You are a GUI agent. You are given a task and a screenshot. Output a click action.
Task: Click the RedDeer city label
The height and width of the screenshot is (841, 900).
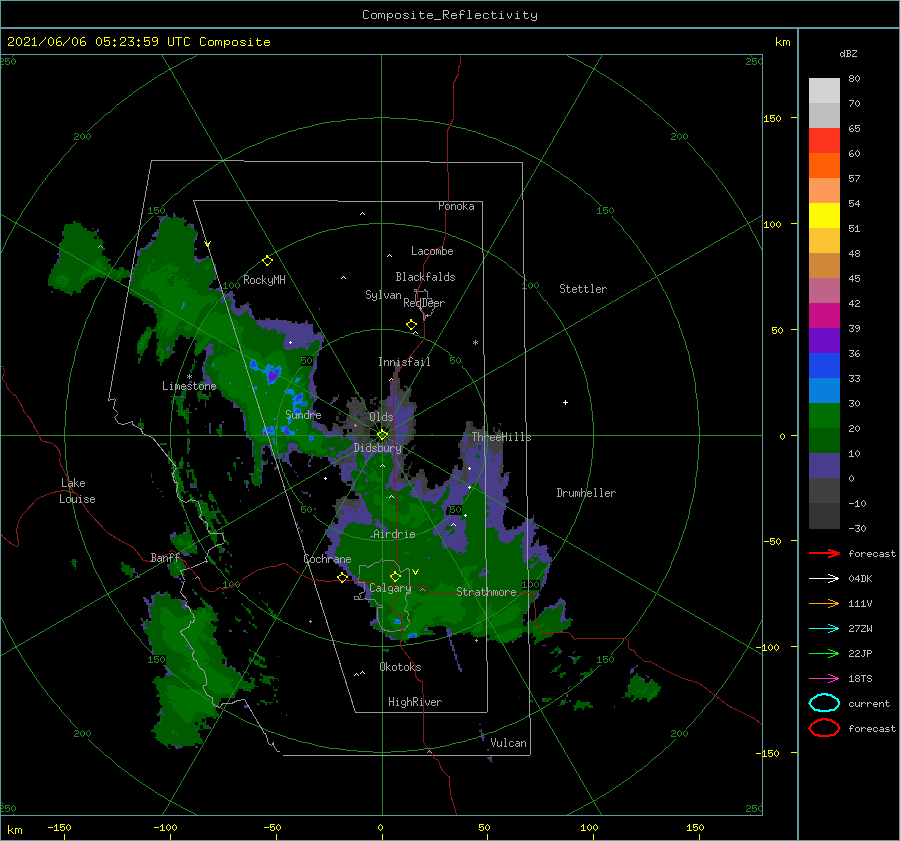(424, 303)
